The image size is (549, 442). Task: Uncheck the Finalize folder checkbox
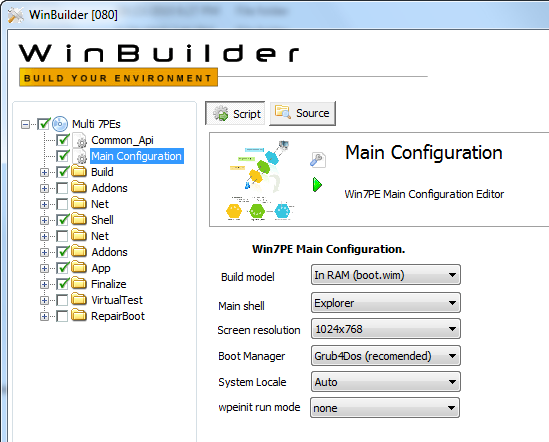[63, 284]
